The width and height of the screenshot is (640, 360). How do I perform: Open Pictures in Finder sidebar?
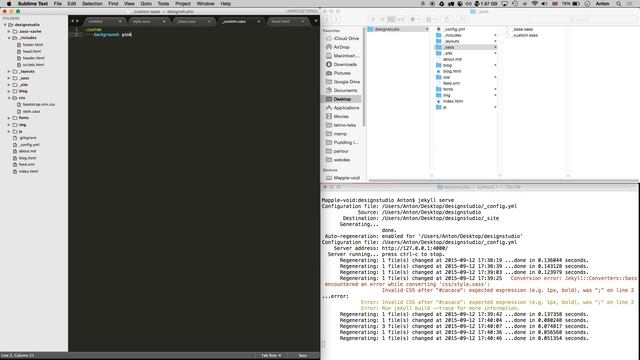point(338,73)
